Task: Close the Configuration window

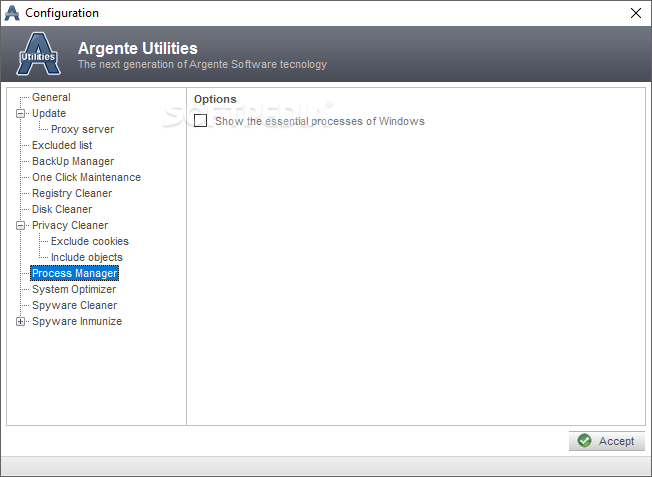Action: [x=635, y=13]
